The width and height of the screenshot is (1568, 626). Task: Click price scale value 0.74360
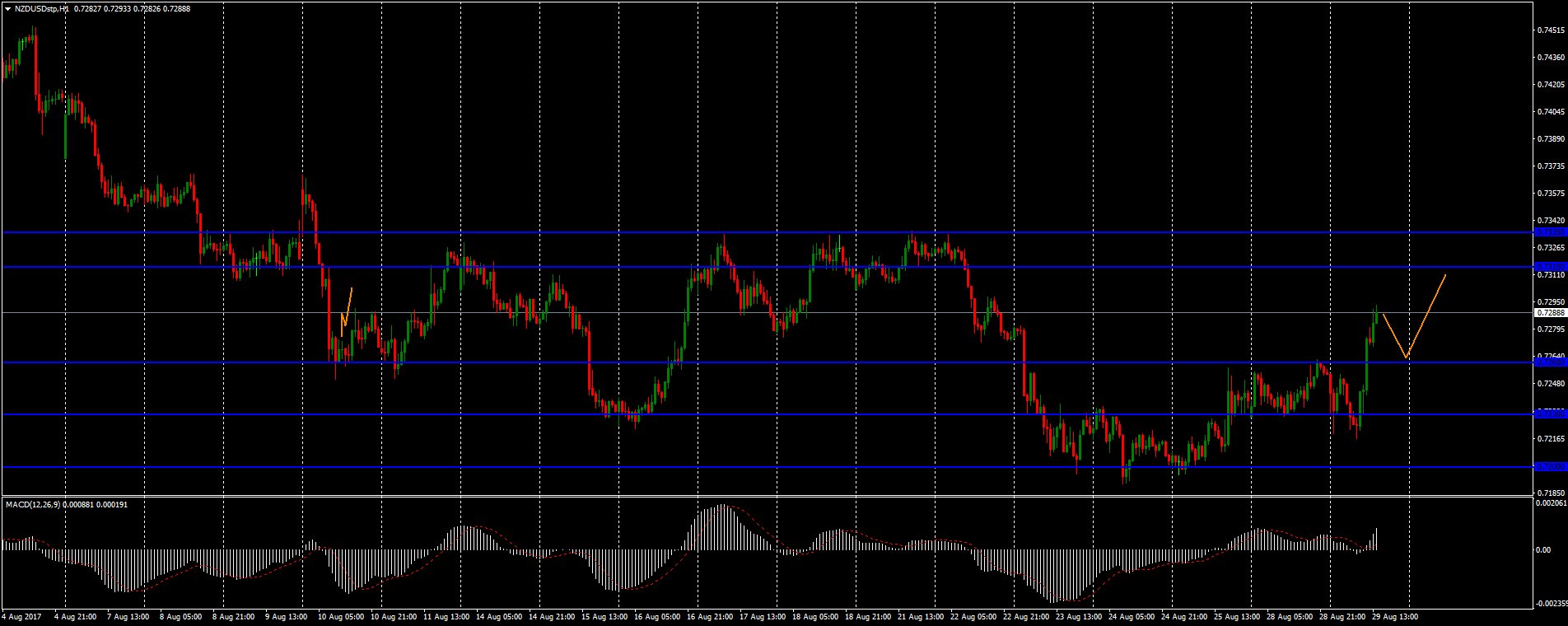(x=1552, y=58)
